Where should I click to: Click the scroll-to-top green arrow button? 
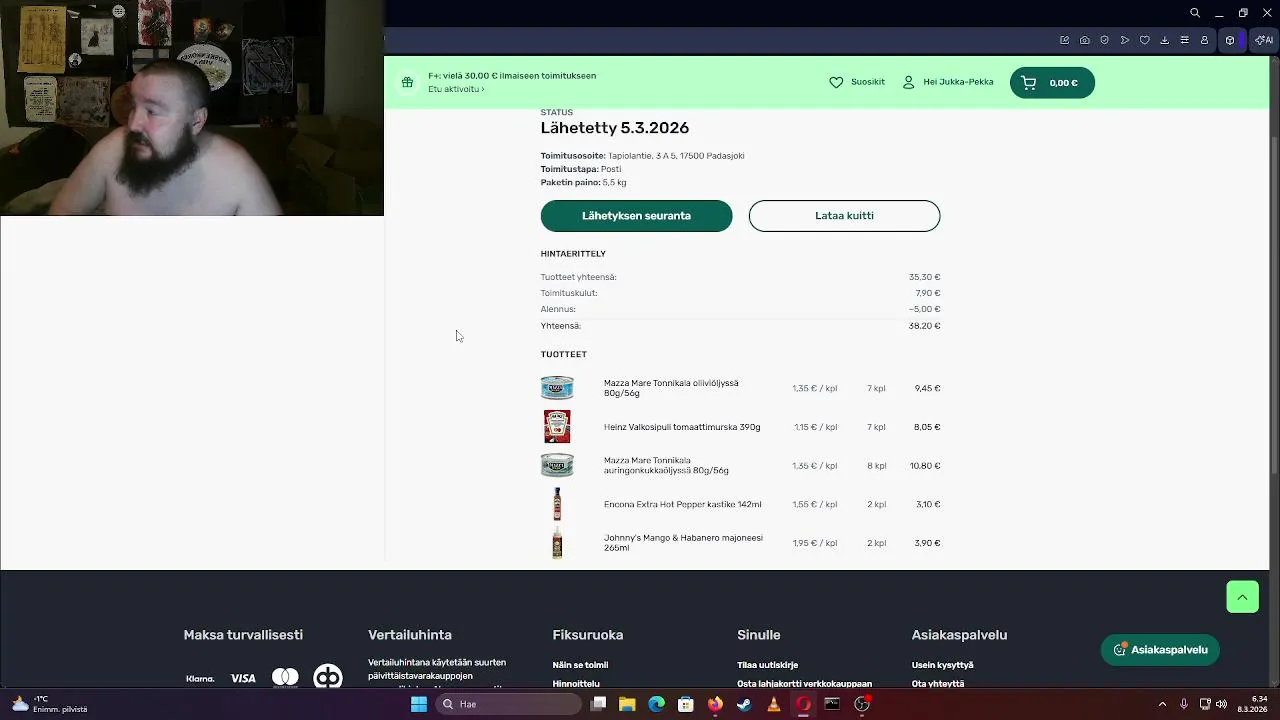1242,597
